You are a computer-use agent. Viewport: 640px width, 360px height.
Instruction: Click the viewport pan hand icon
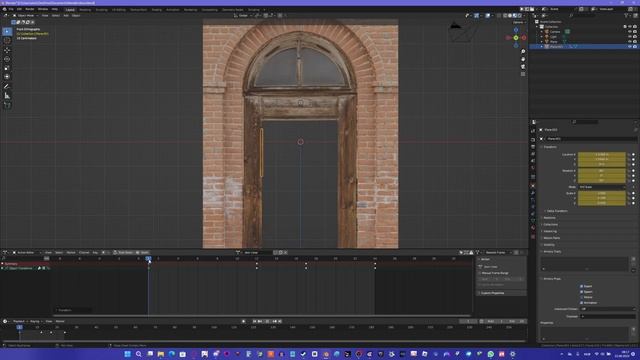click(523, 59)
